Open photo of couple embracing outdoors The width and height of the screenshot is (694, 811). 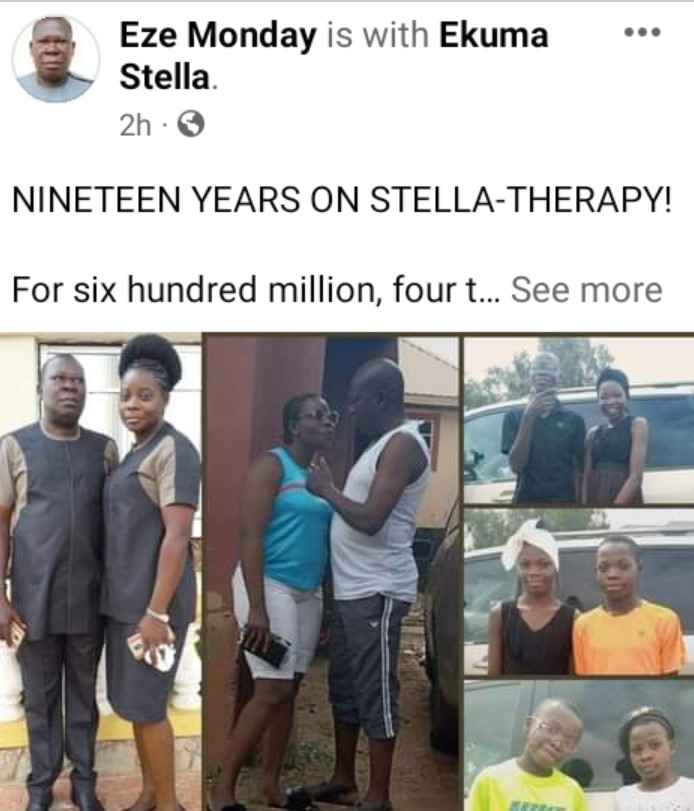331,572
